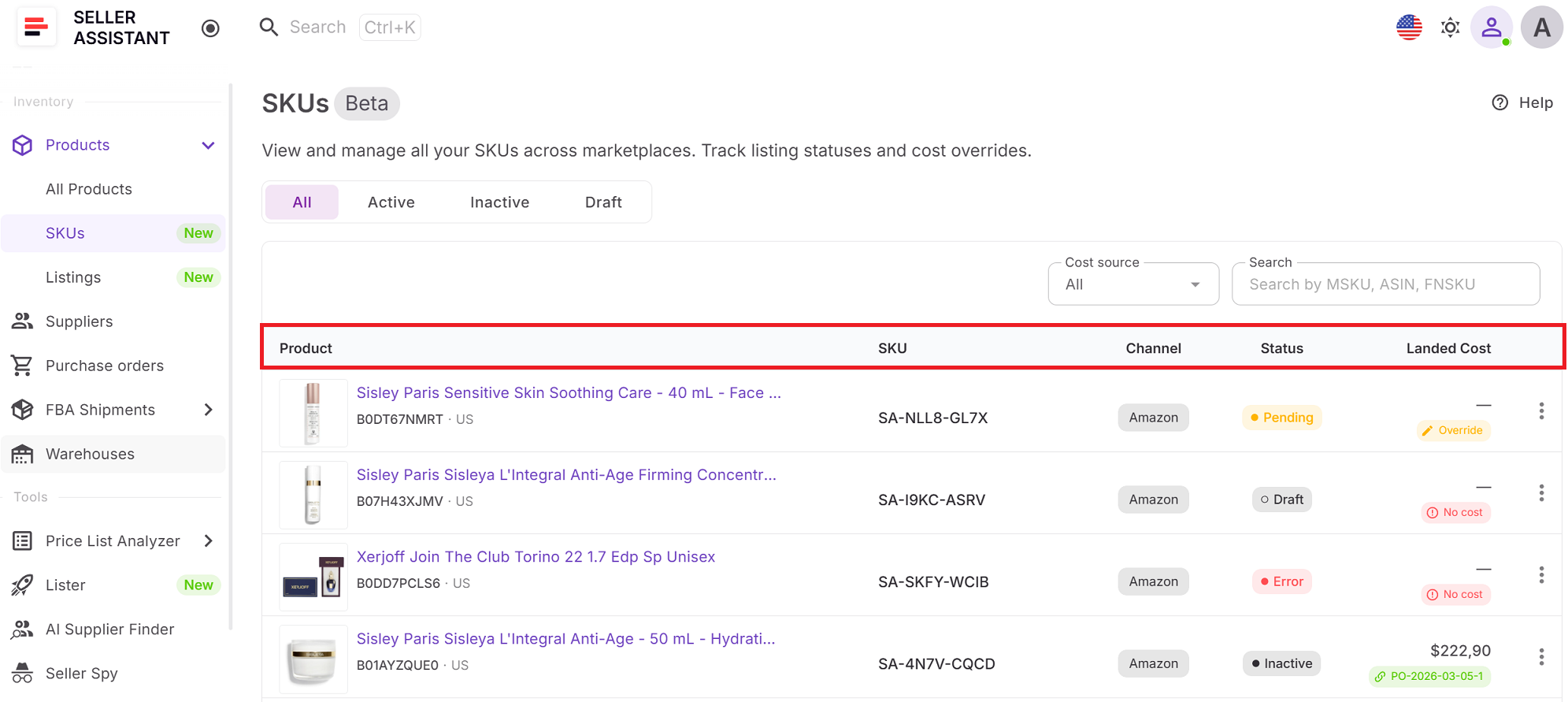Click No cost badge for SA-SKFY-WCIB
This screenshot has height=702, width=1568.
click(x=1455, y=594)
